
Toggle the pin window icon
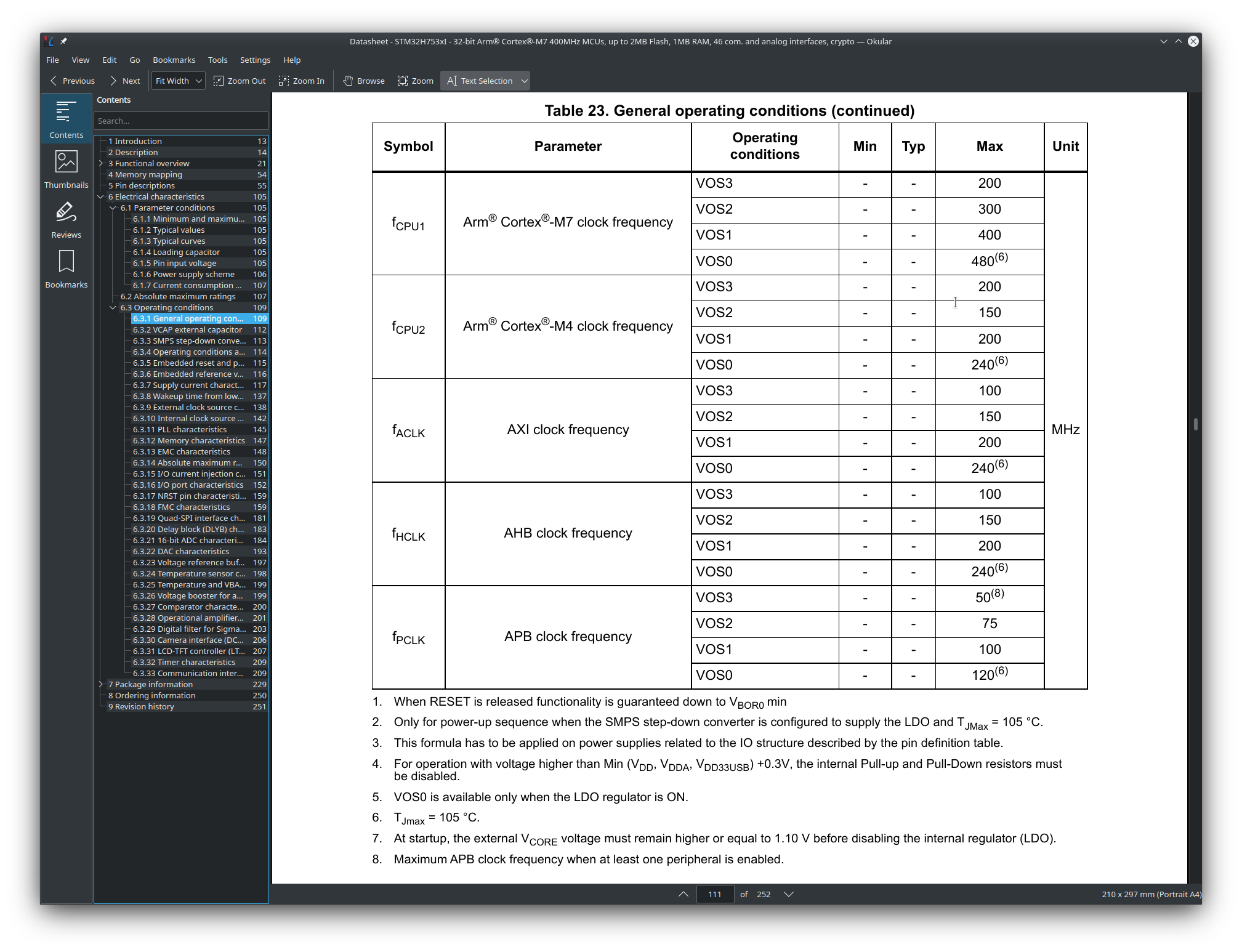63,41
